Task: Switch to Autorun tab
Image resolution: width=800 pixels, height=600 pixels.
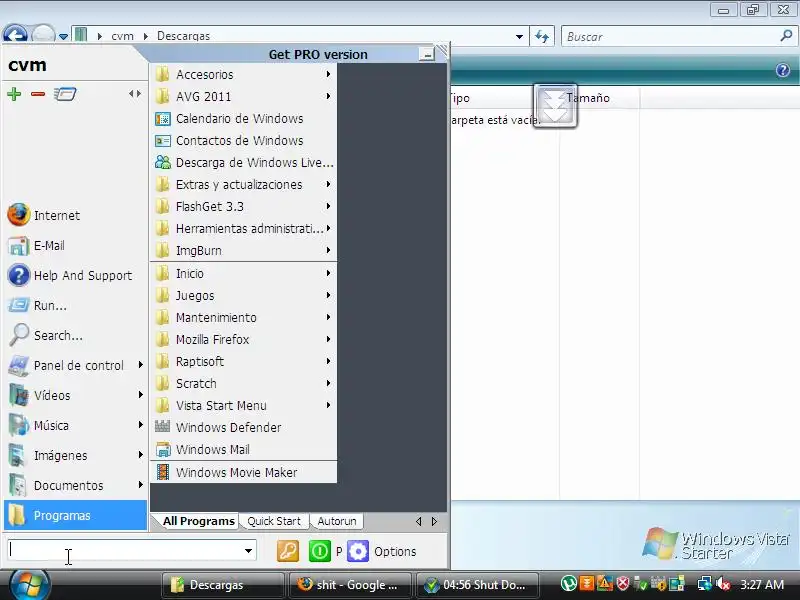Action: coord(337,521)
